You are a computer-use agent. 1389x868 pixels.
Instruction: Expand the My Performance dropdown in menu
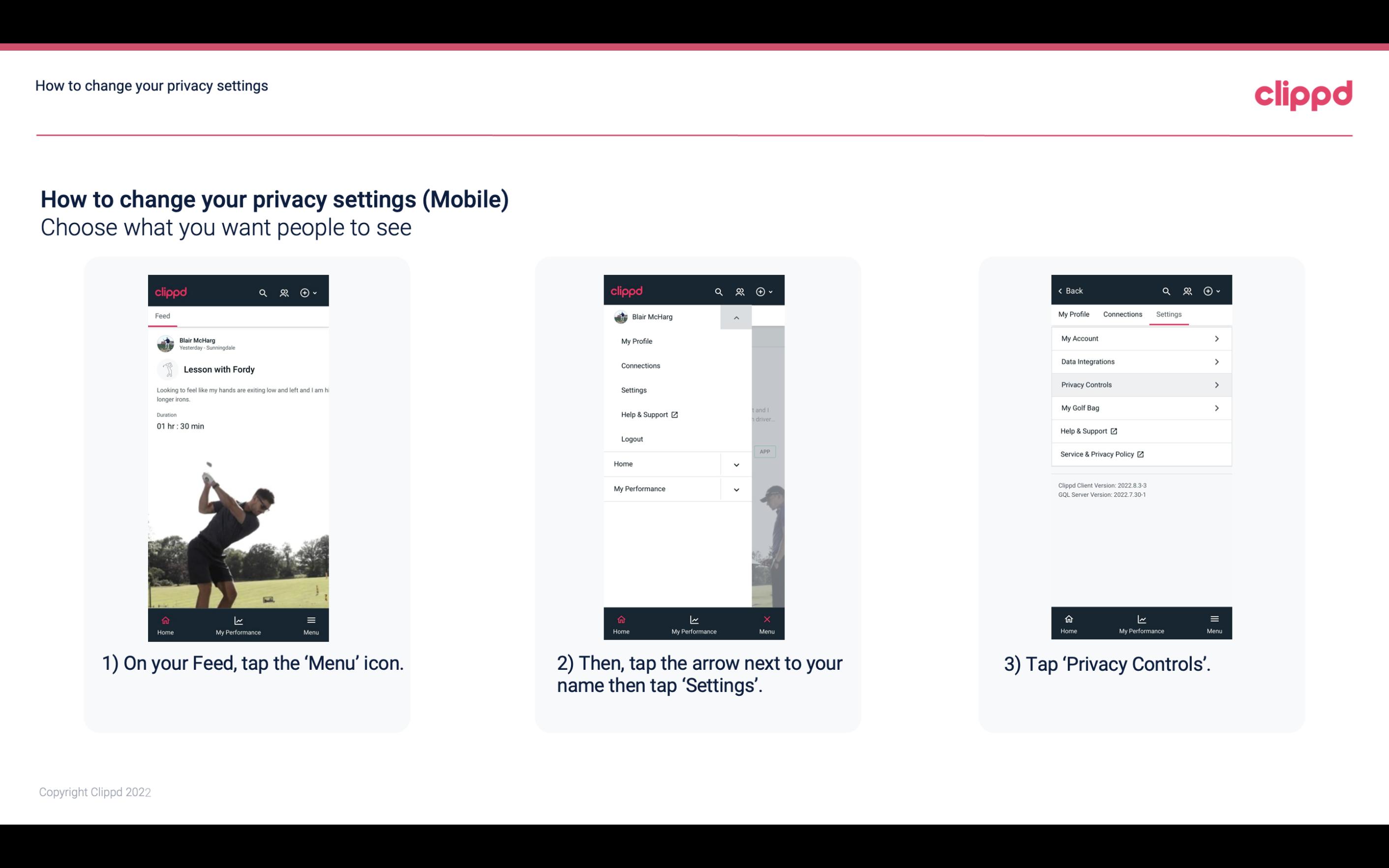pos(736,489)
